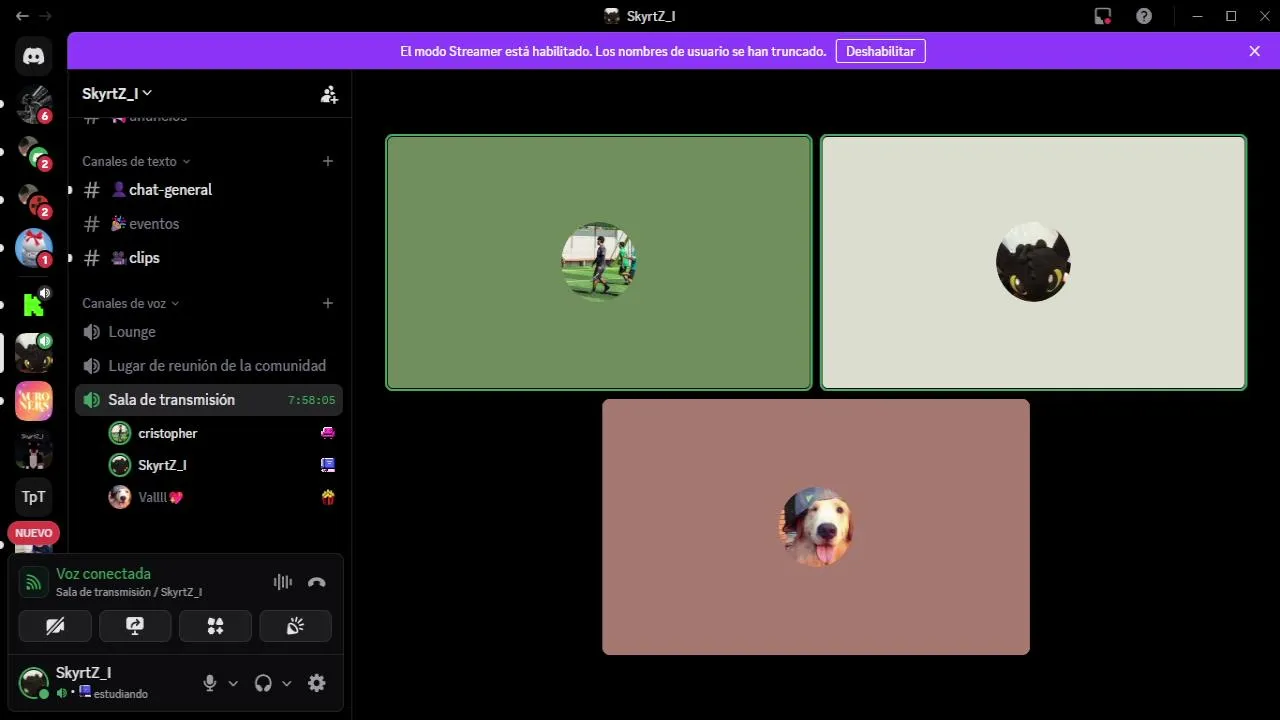1280x720 pixels.
Task: Click Vallll's activity icon in voice list
Action: tap(328, 497)
